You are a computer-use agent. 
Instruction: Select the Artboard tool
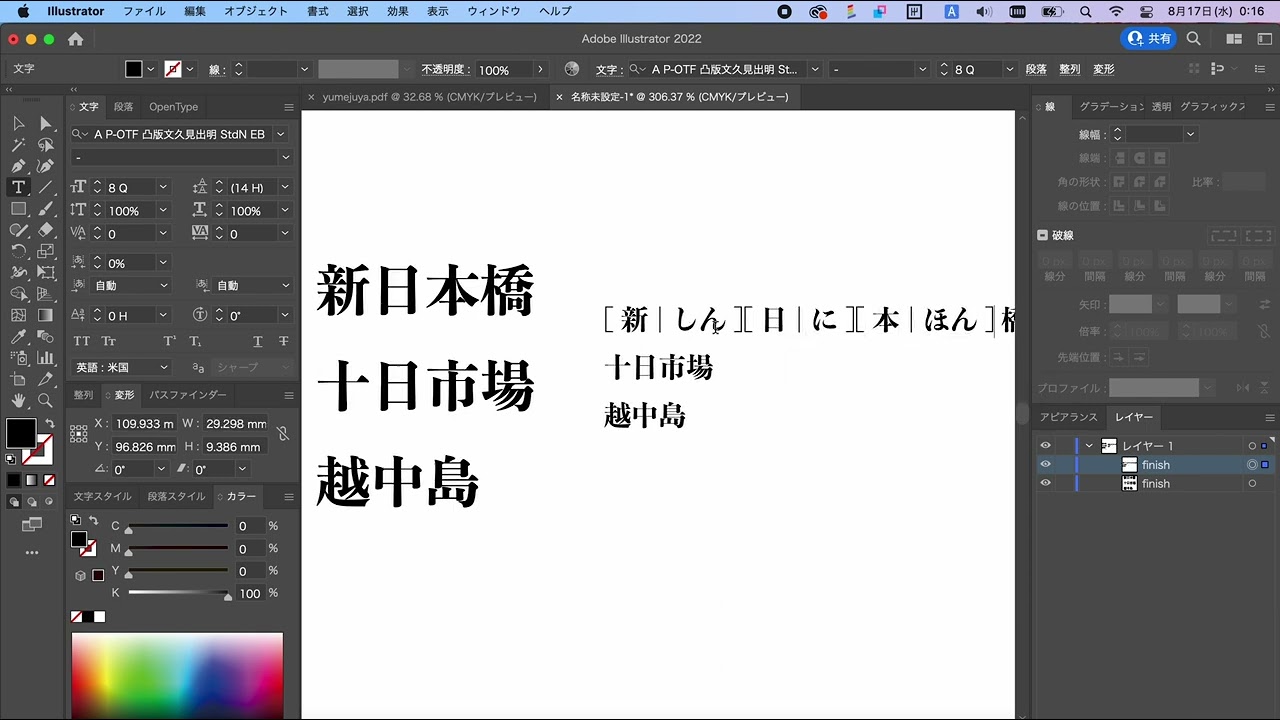(x=18, y=379)
